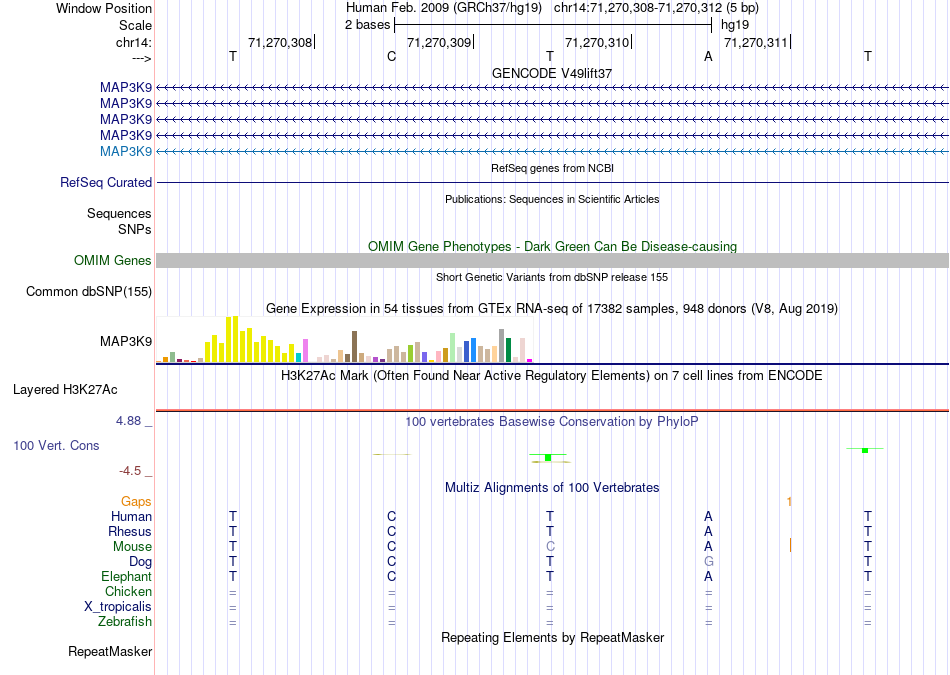This screenshot has height=675, width=950.
Task: Click the green PhyloP bar under 71,270,310
Action: pyautogui.click(x=548, y=457)
